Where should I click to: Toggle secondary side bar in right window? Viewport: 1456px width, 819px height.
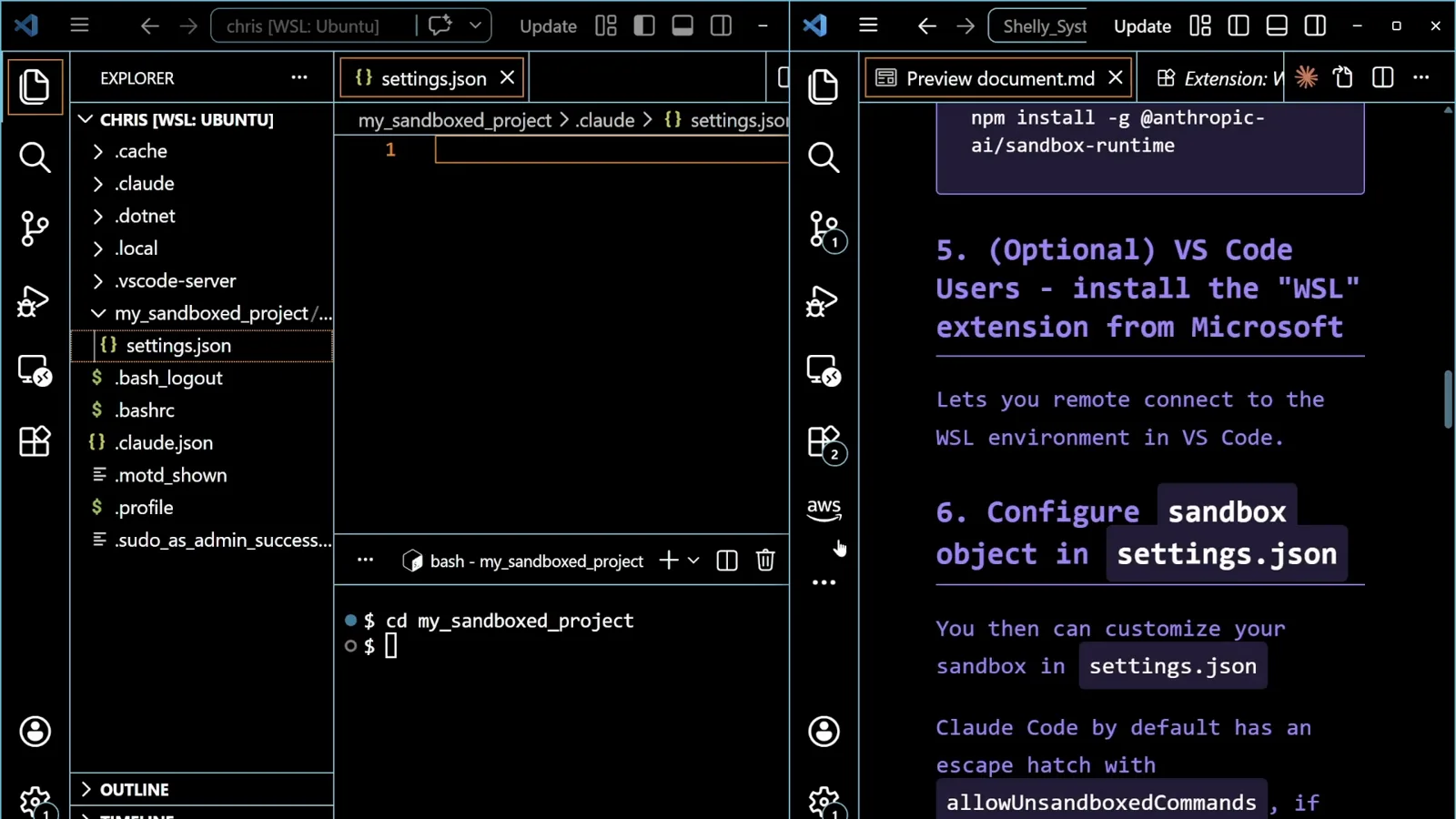point(1315,25)
